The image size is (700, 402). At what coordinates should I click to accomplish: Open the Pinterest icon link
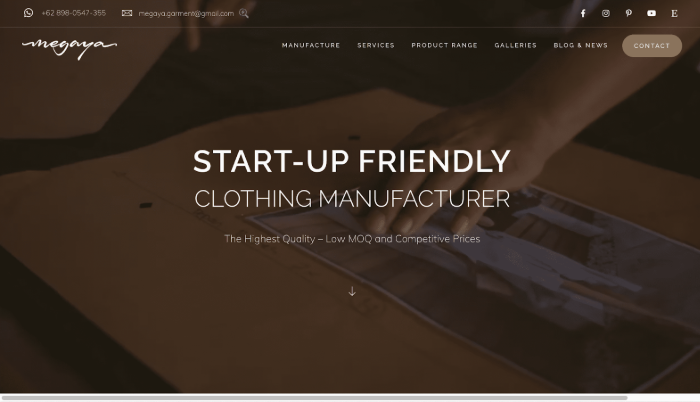[629, 13]
